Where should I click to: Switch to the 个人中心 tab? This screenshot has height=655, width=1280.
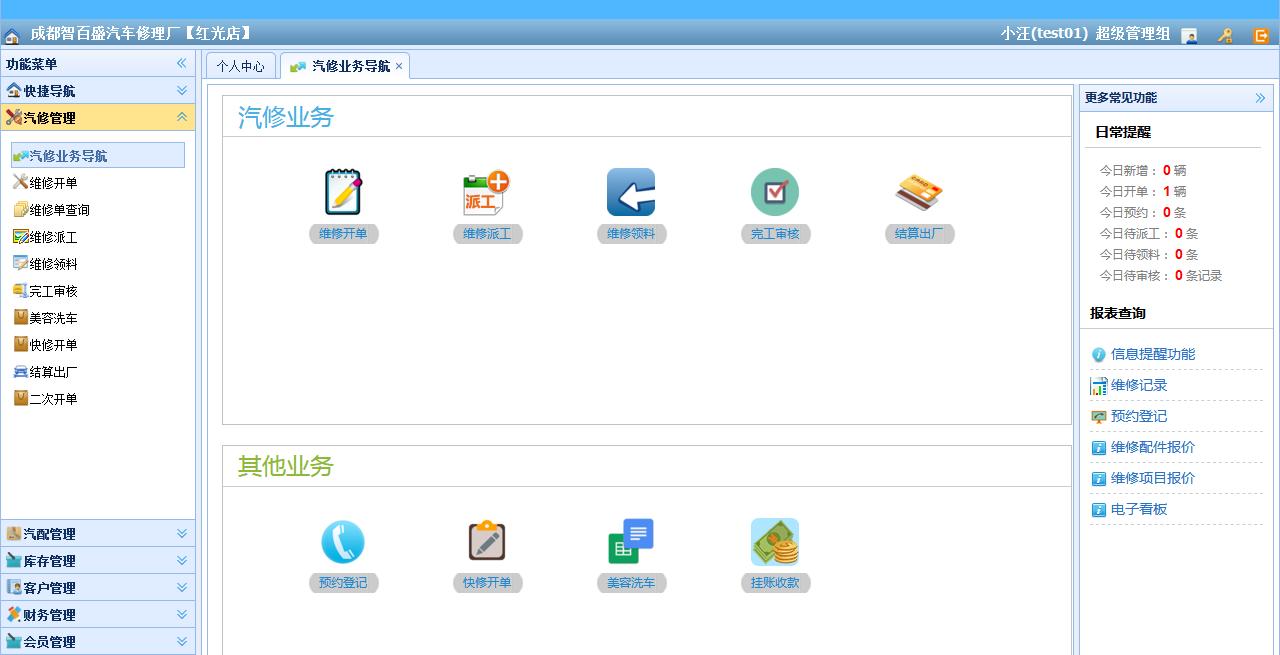pos(241,66)
